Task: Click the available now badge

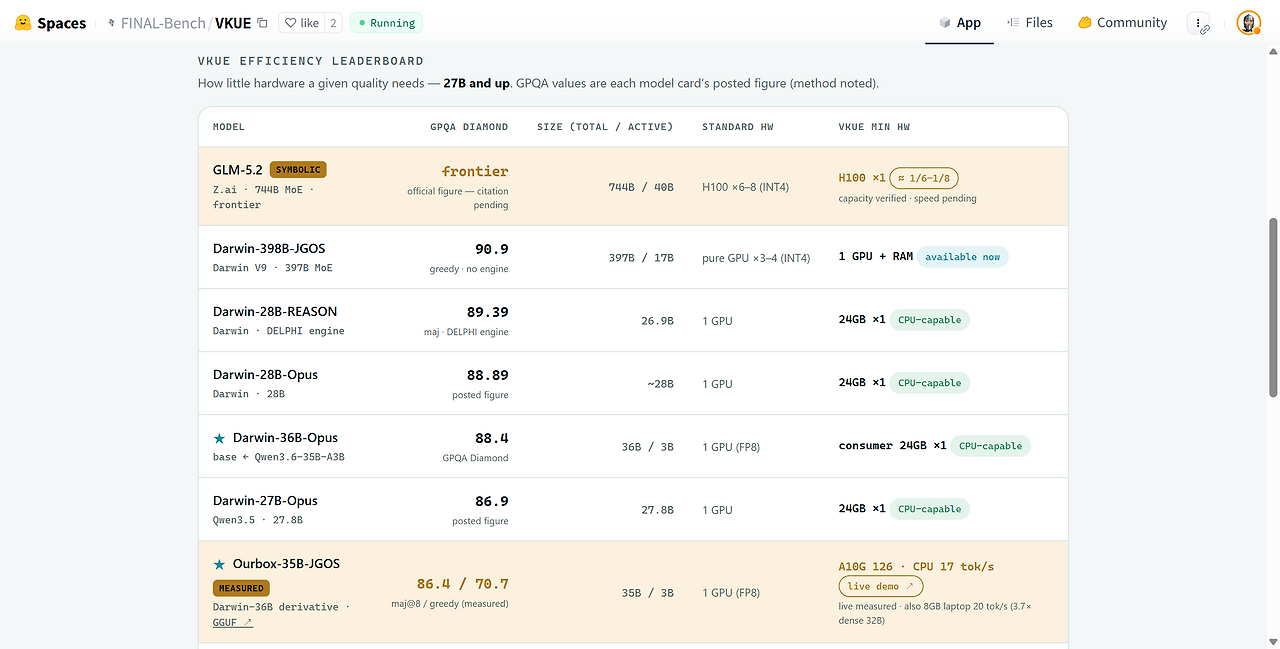Action: pyautogui.click(x=963, y=257)
